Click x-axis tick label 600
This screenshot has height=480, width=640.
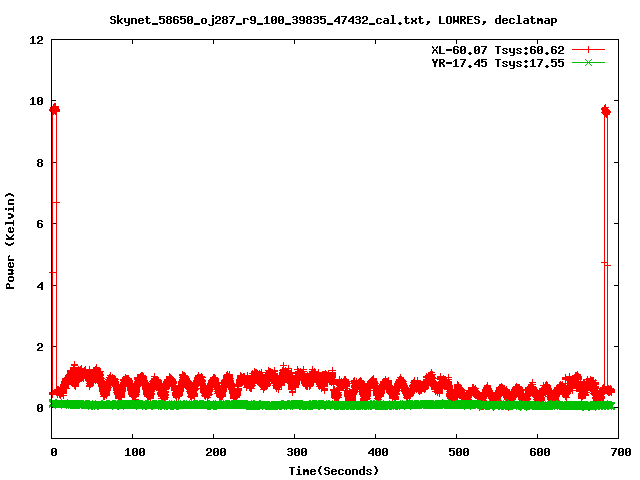pos(540,452)
